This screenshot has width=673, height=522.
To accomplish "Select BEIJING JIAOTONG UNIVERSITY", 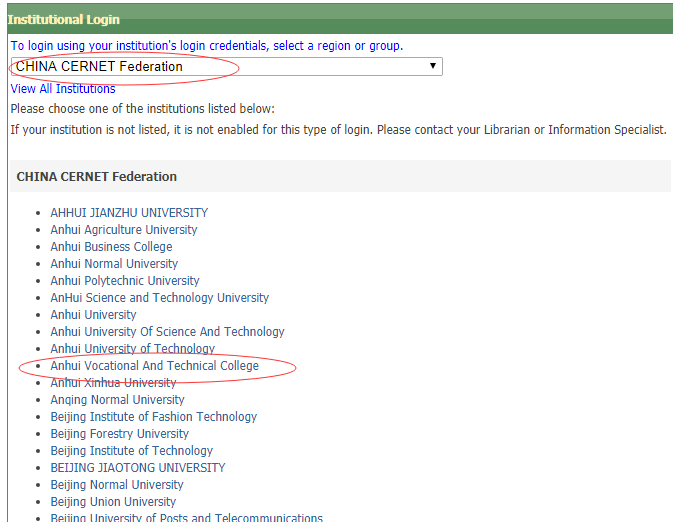I will 138,468.
